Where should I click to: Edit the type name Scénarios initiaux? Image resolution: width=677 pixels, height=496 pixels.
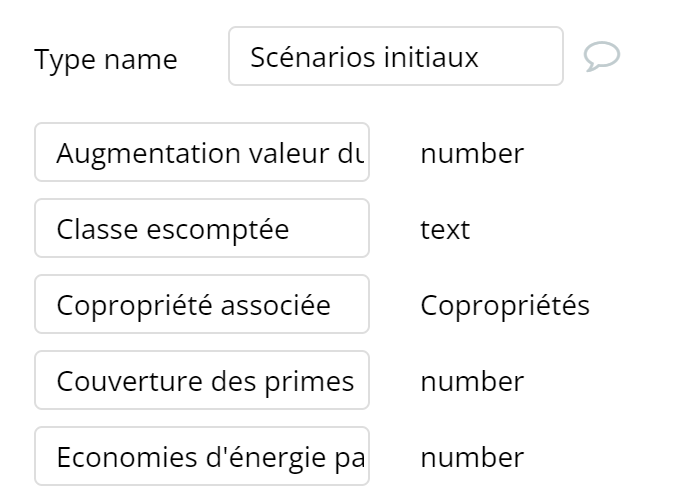[x=395, y=57]
